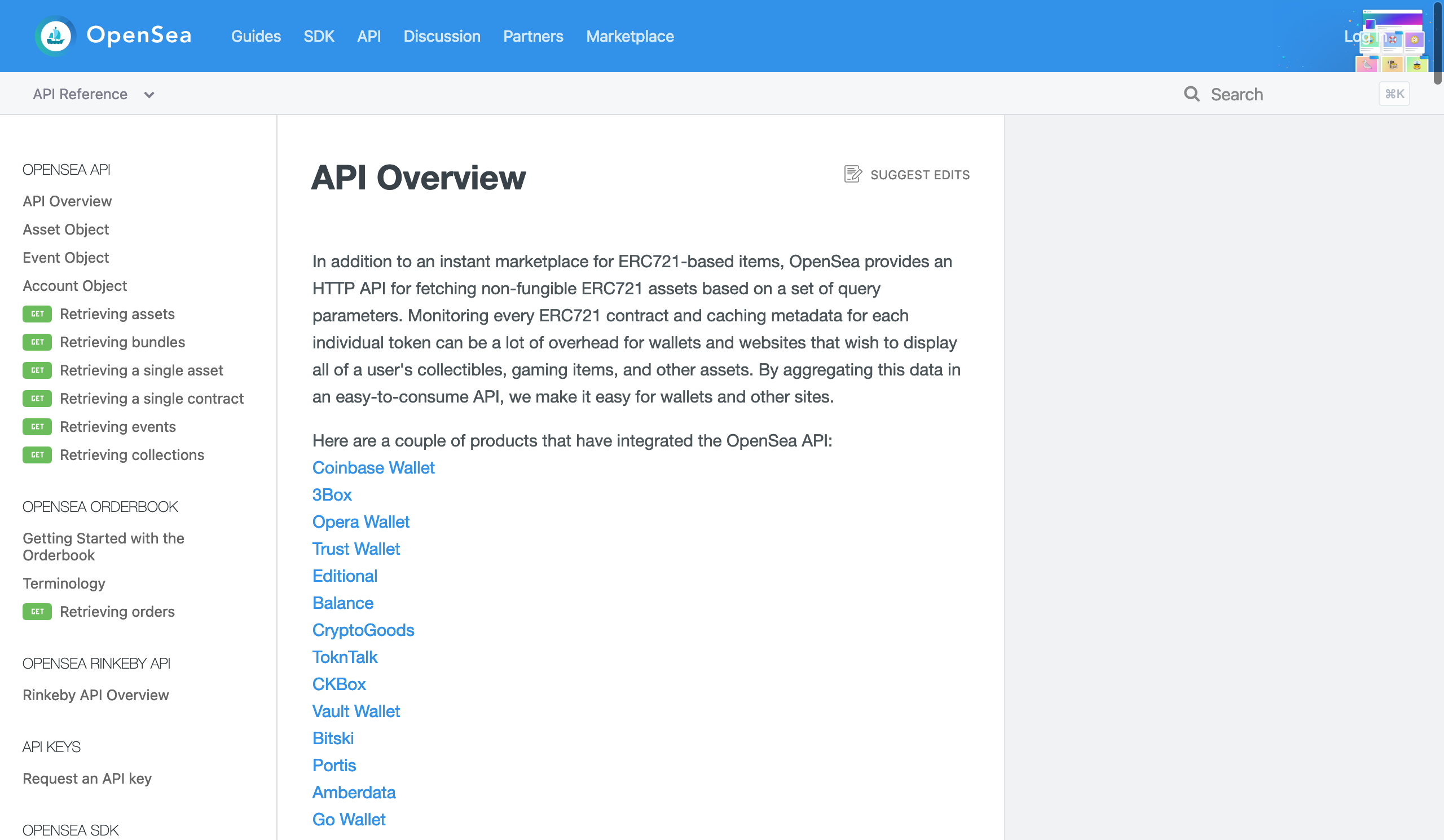Click the GET icon for Retrieving collections
The height and width of the screenshot is (840, 1444).
point(37,454)
